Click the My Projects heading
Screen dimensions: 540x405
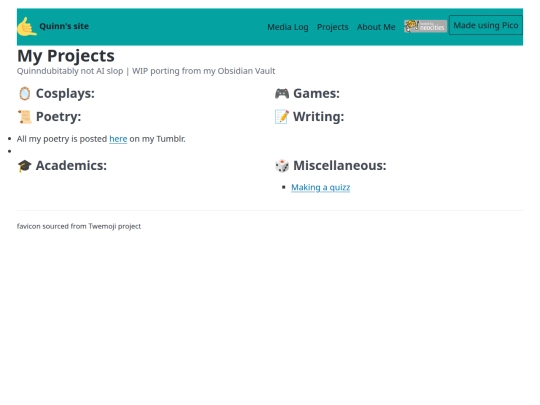66,56
